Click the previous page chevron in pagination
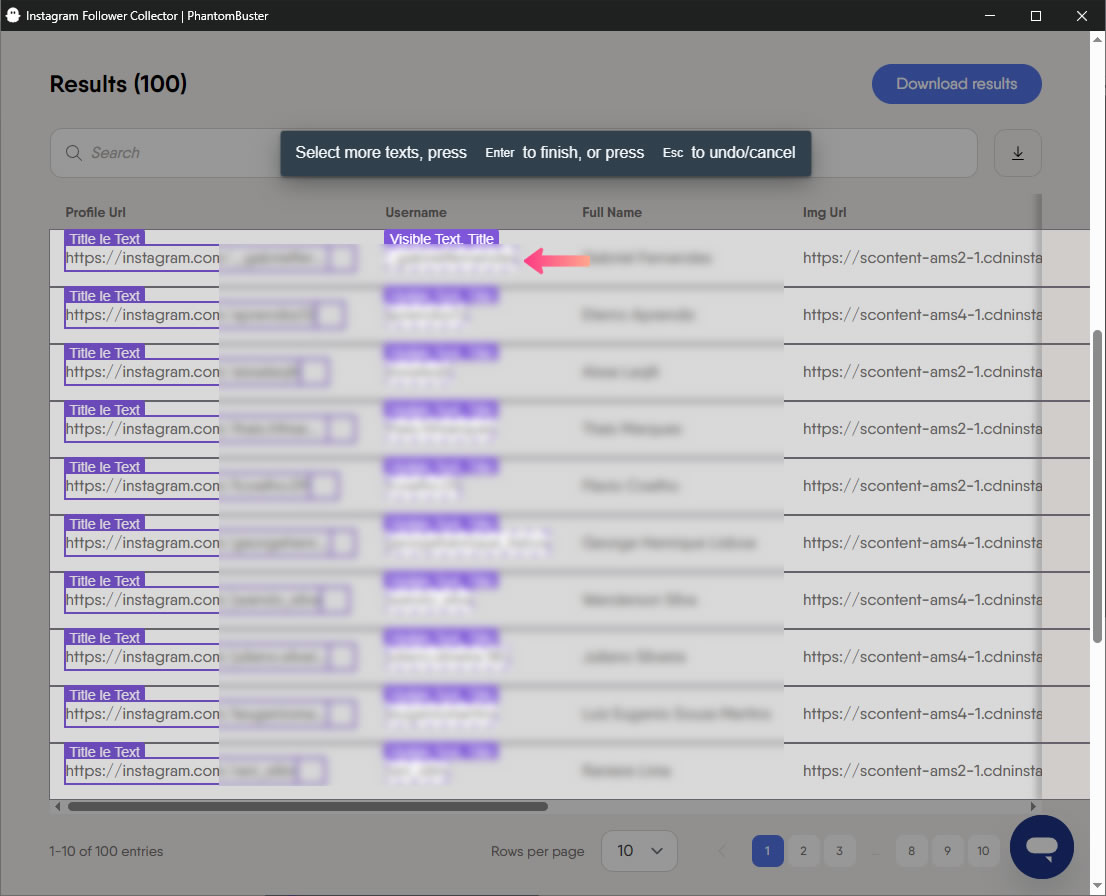This screenshot has height=896, width=1106. pos(722,851)
